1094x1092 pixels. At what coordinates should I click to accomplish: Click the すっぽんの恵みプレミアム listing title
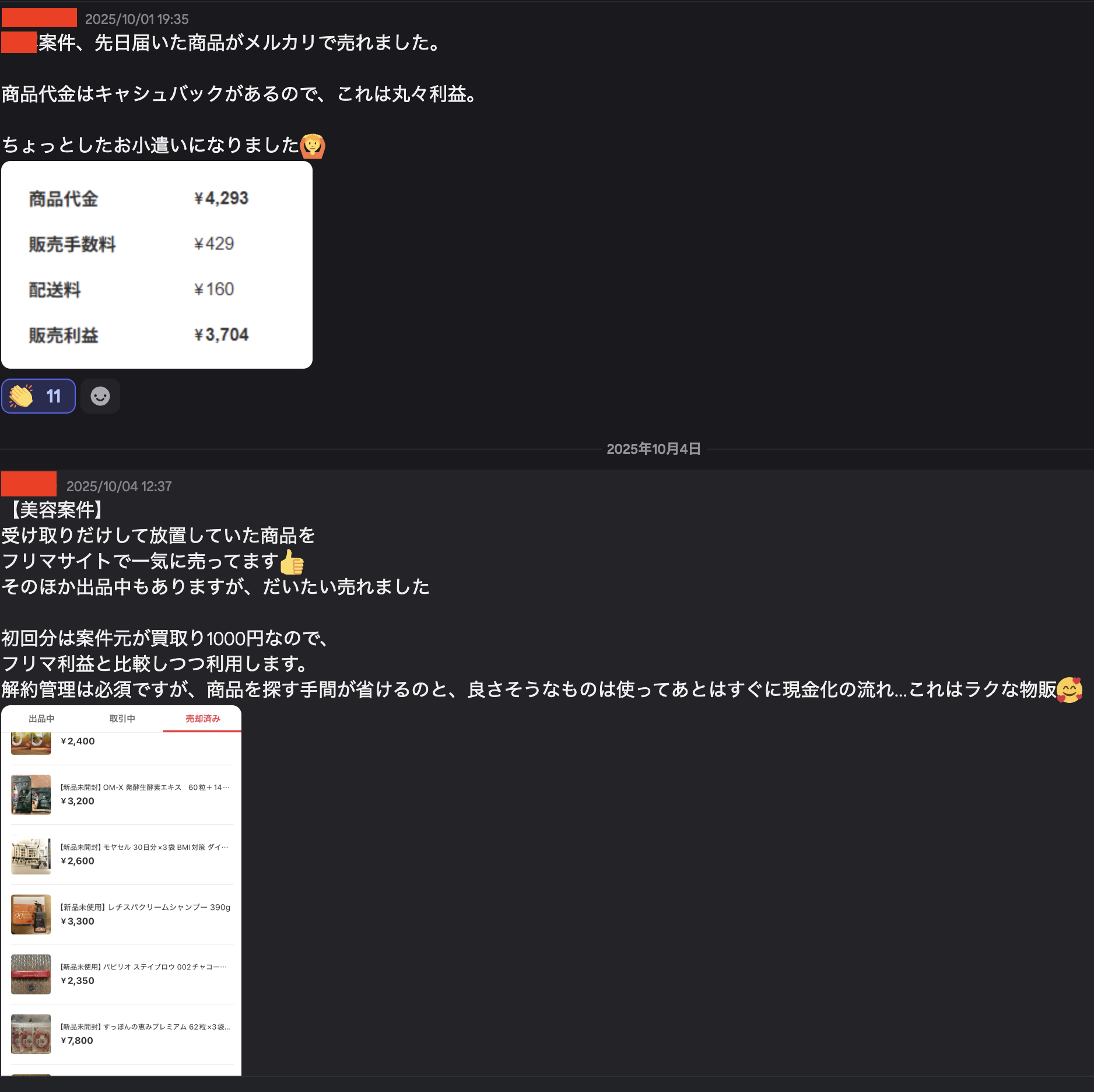(x=145, y=1027)
